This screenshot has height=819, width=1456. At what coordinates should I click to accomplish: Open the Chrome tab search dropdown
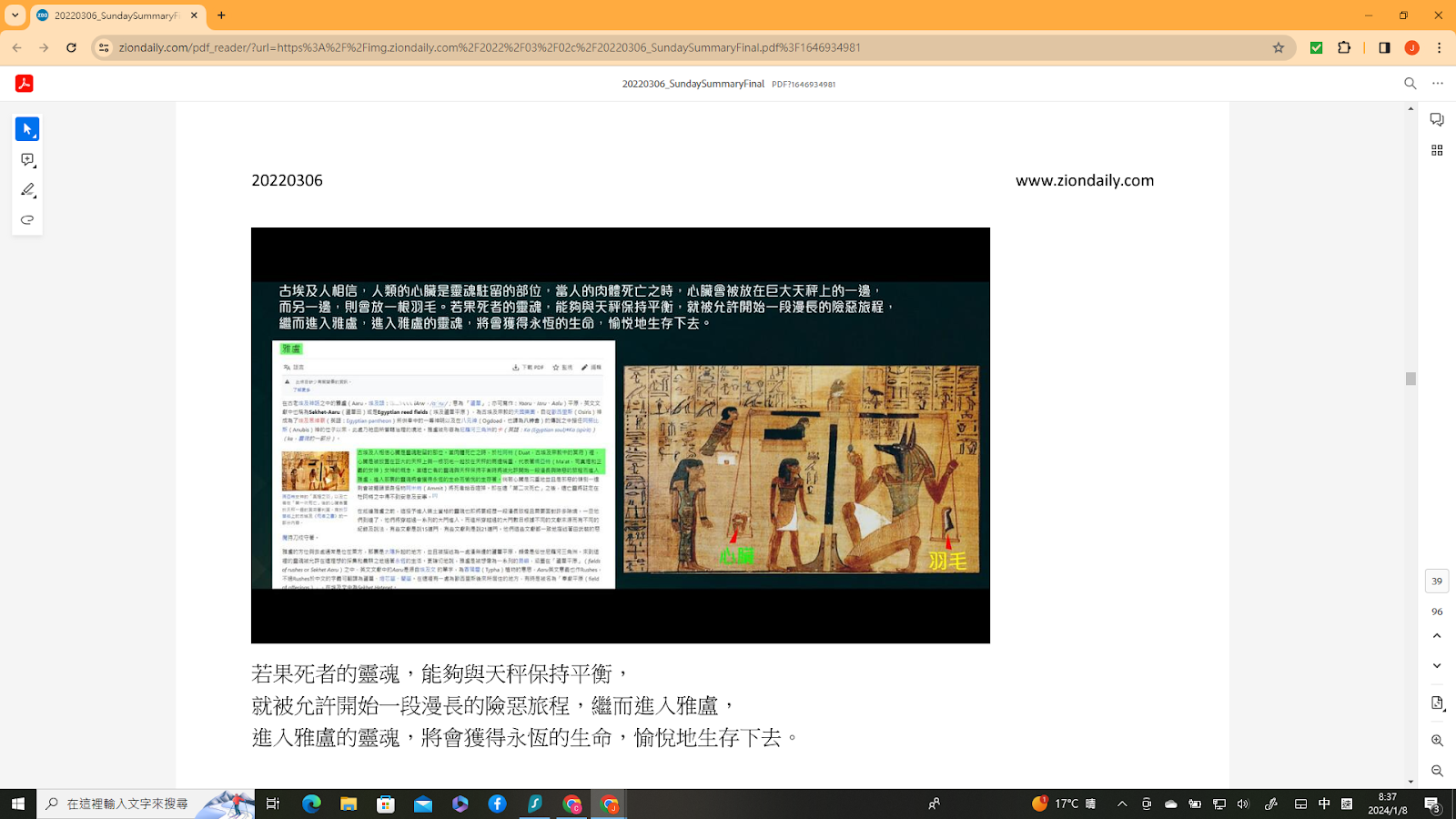15,15
